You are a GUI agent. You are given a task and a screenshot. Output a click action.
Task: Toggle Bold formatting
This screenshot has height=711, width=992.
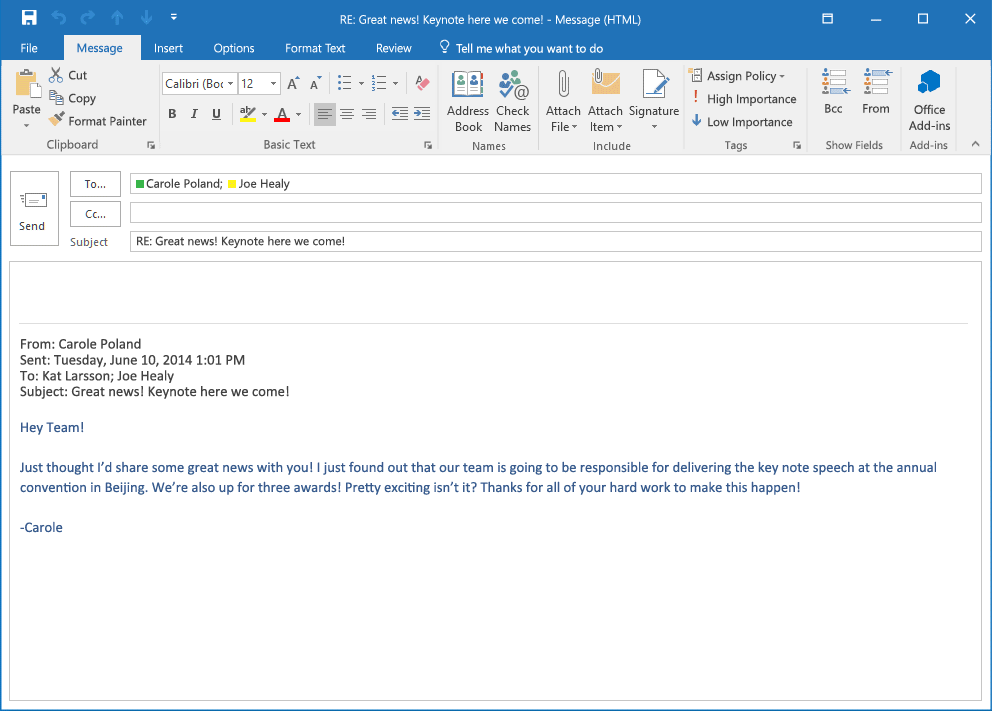pos(172,114)
